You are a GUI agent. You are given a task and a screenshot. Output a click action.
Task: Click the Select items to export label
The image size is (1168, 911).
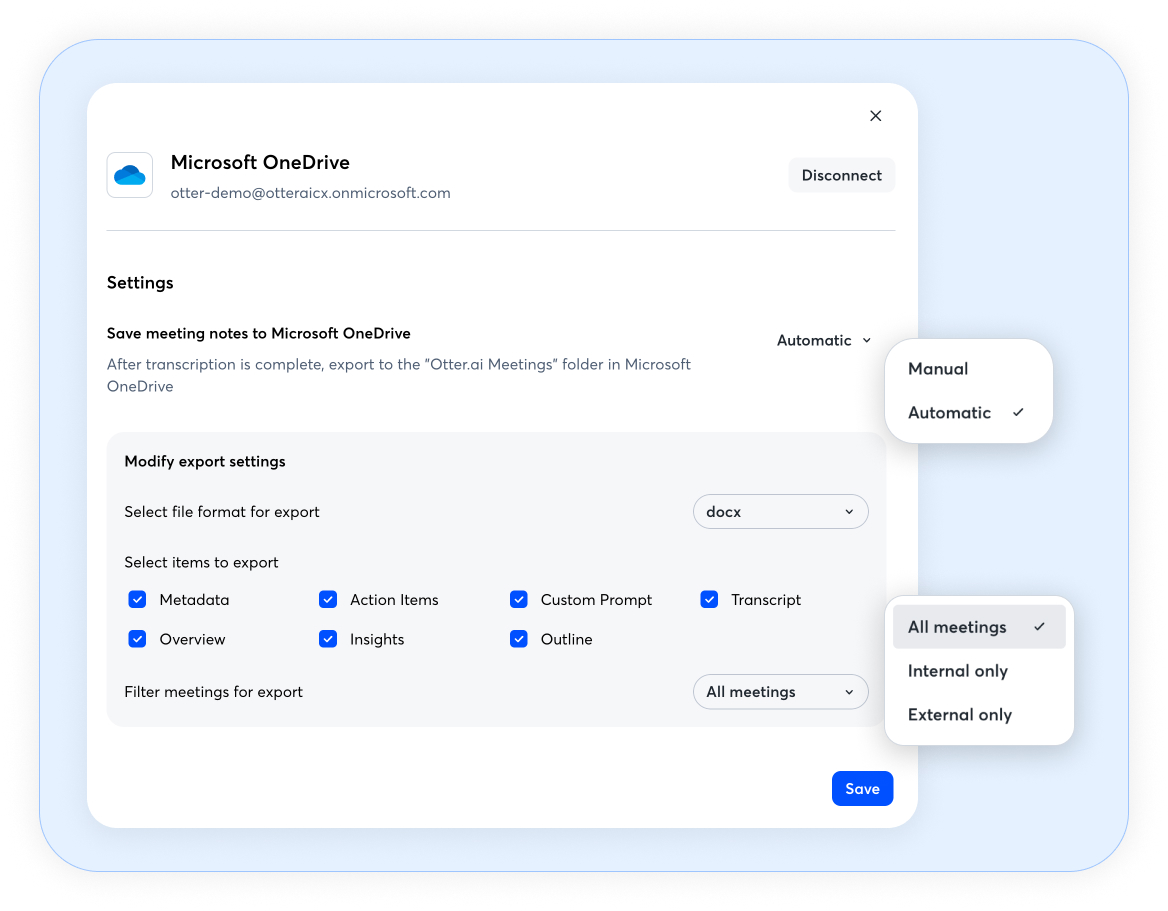201,562
